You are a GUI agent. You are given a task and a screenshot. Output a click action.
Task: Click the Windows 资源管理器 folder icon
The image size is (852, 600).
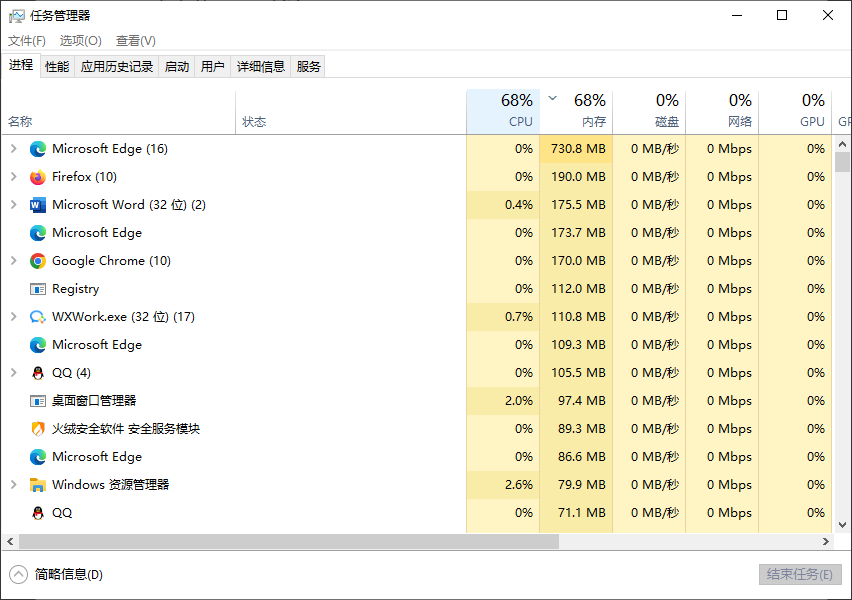tap(38, 485)
